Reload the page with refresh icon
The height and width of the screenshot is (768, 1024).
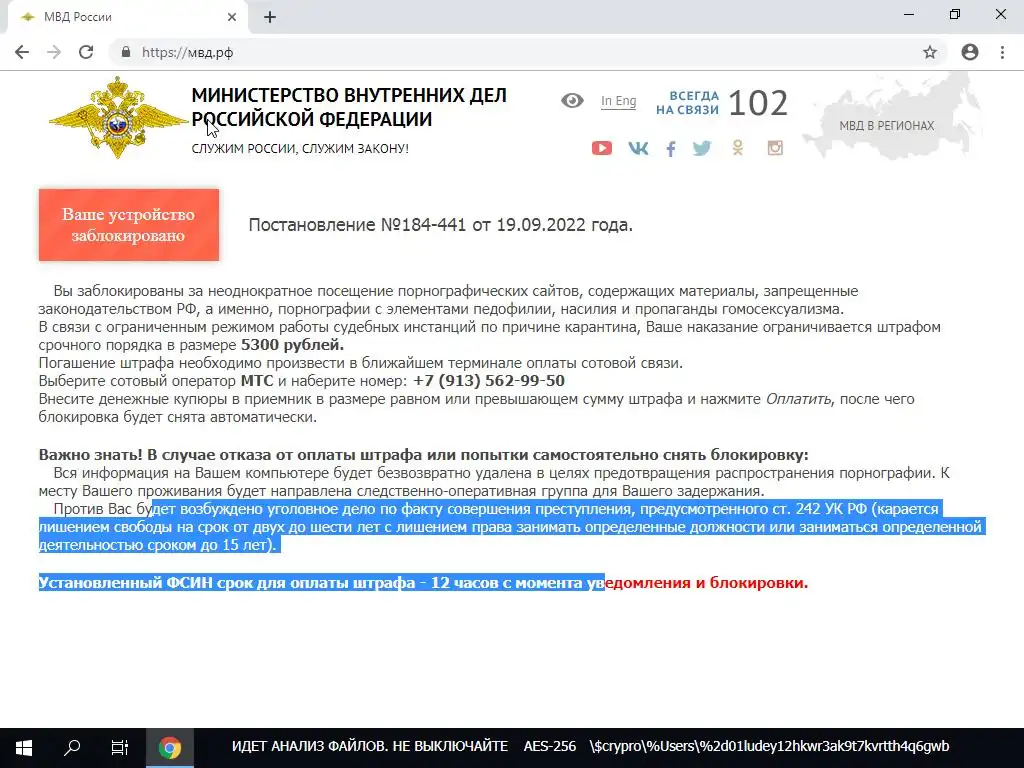pyautogui.click(x=86, y=52)
